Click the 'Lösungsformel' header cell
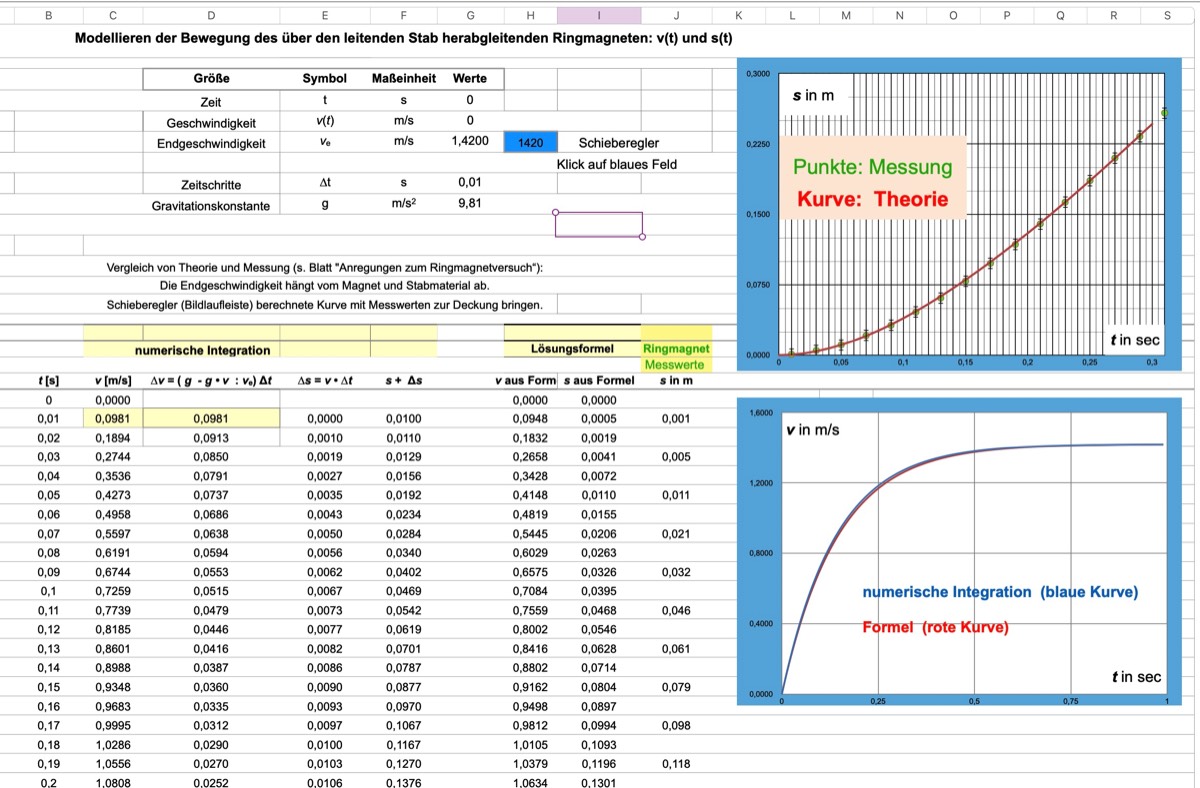1200x788 pixels. 570,349
